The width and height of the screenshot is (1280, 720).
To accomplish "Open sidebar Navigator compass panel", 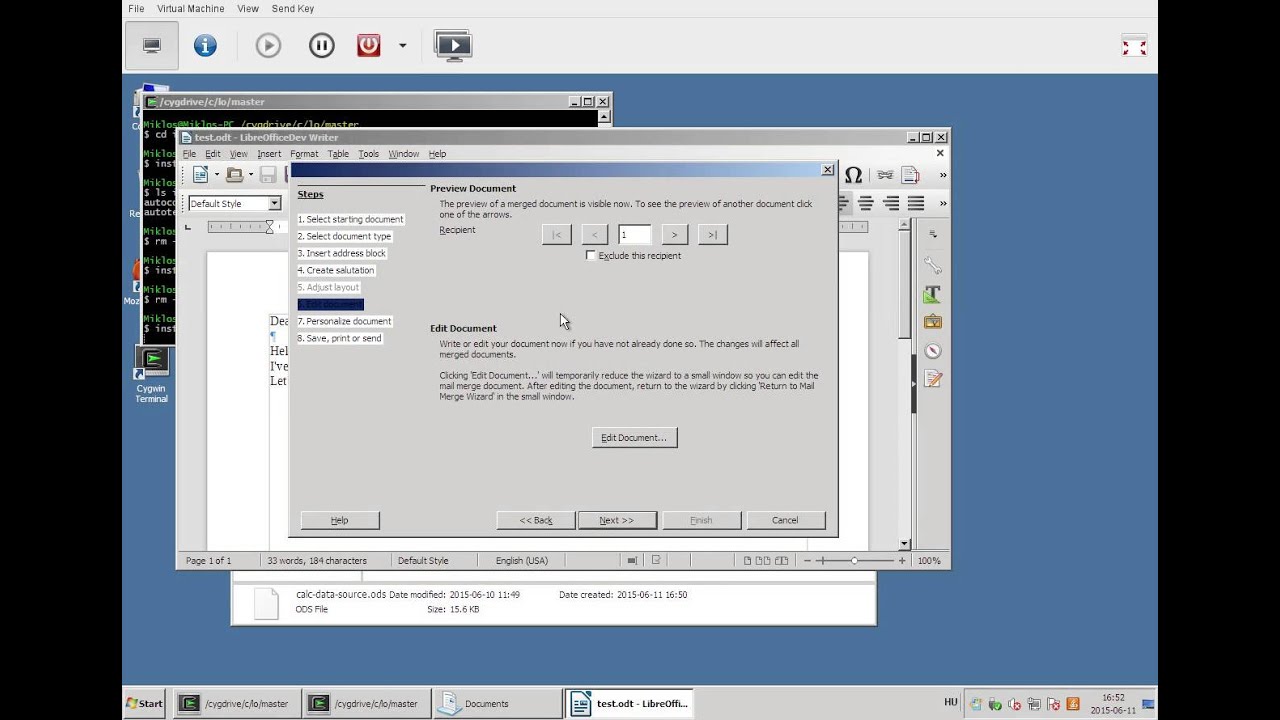I will [x=932, y=351].
